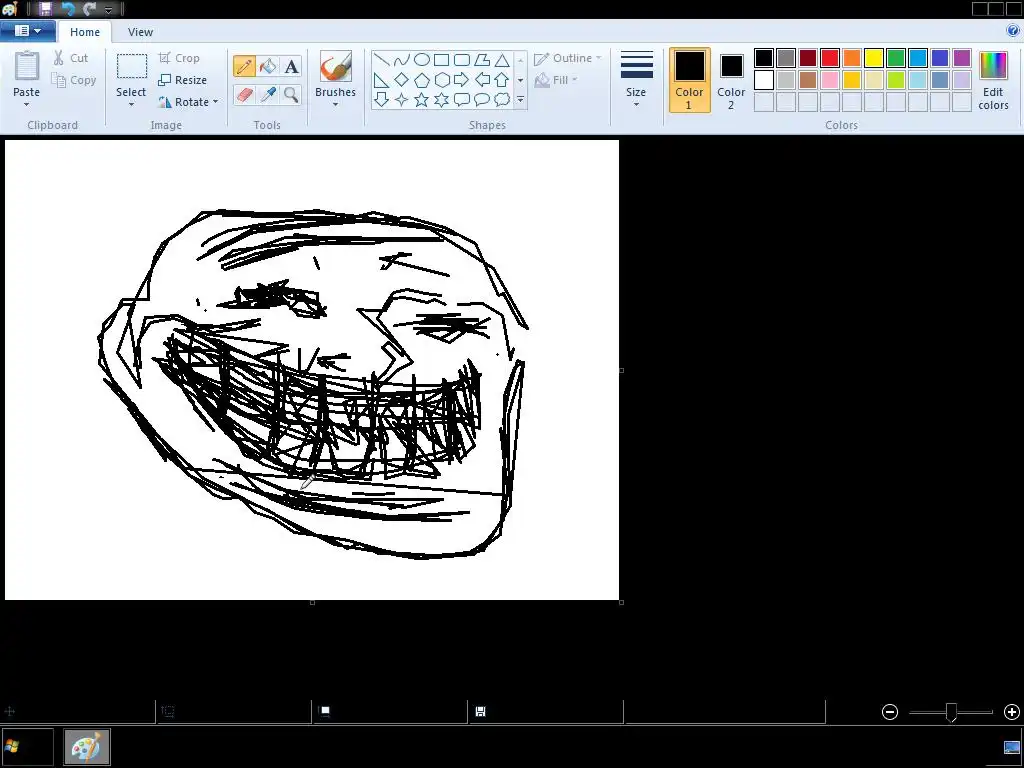Open the Resize dialog
Screen dimensions: 1024x768
(x=183, y=80)
